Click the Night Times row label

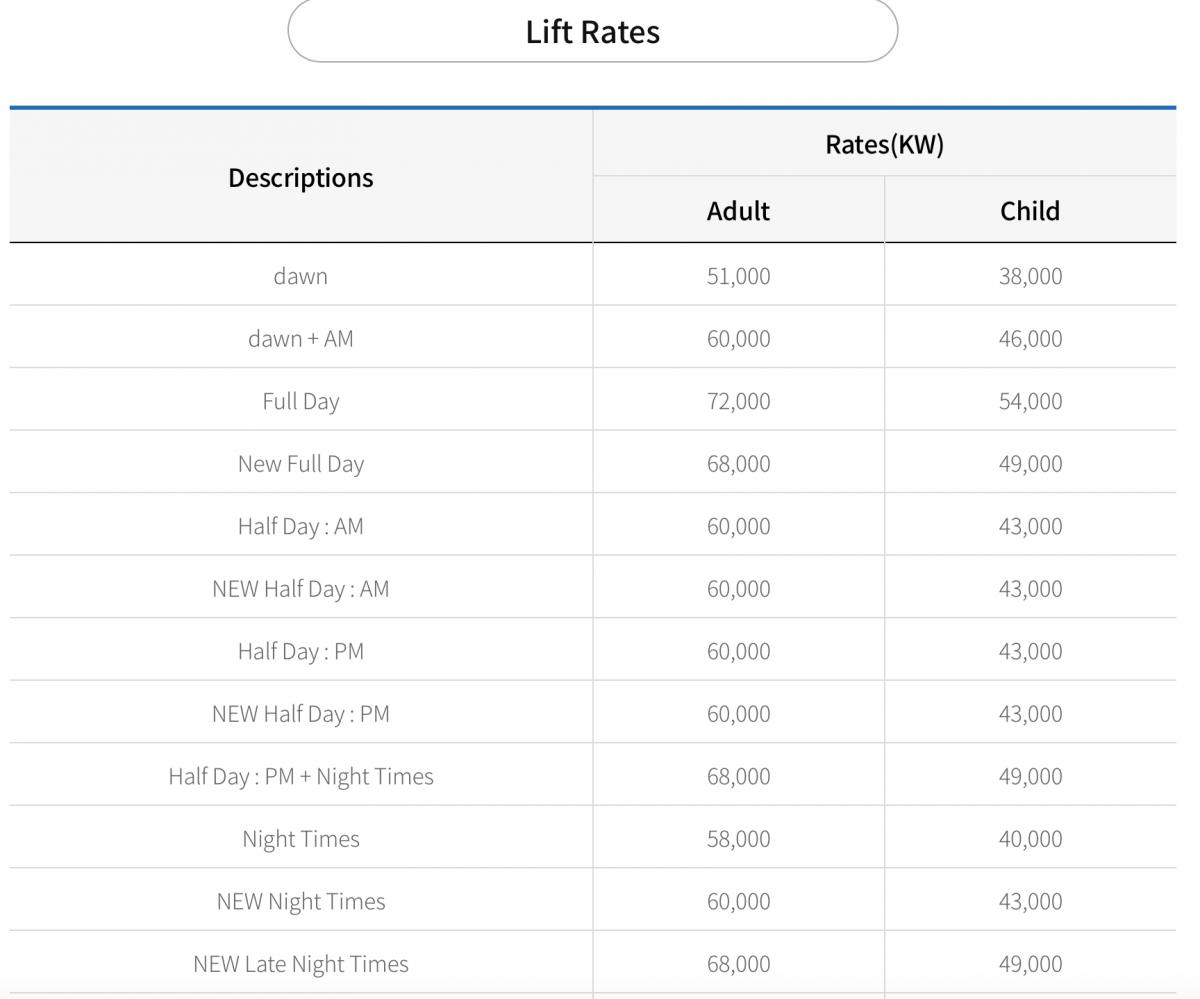300,839
